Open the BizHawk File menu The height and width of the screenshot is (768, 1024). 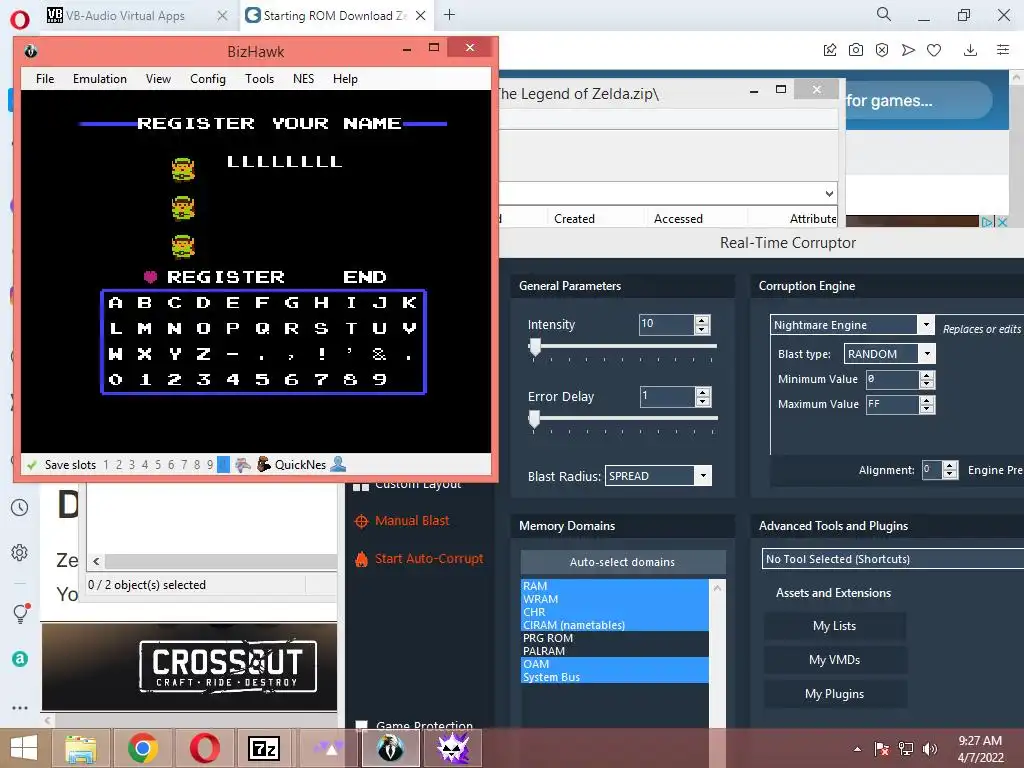[45, 79]
